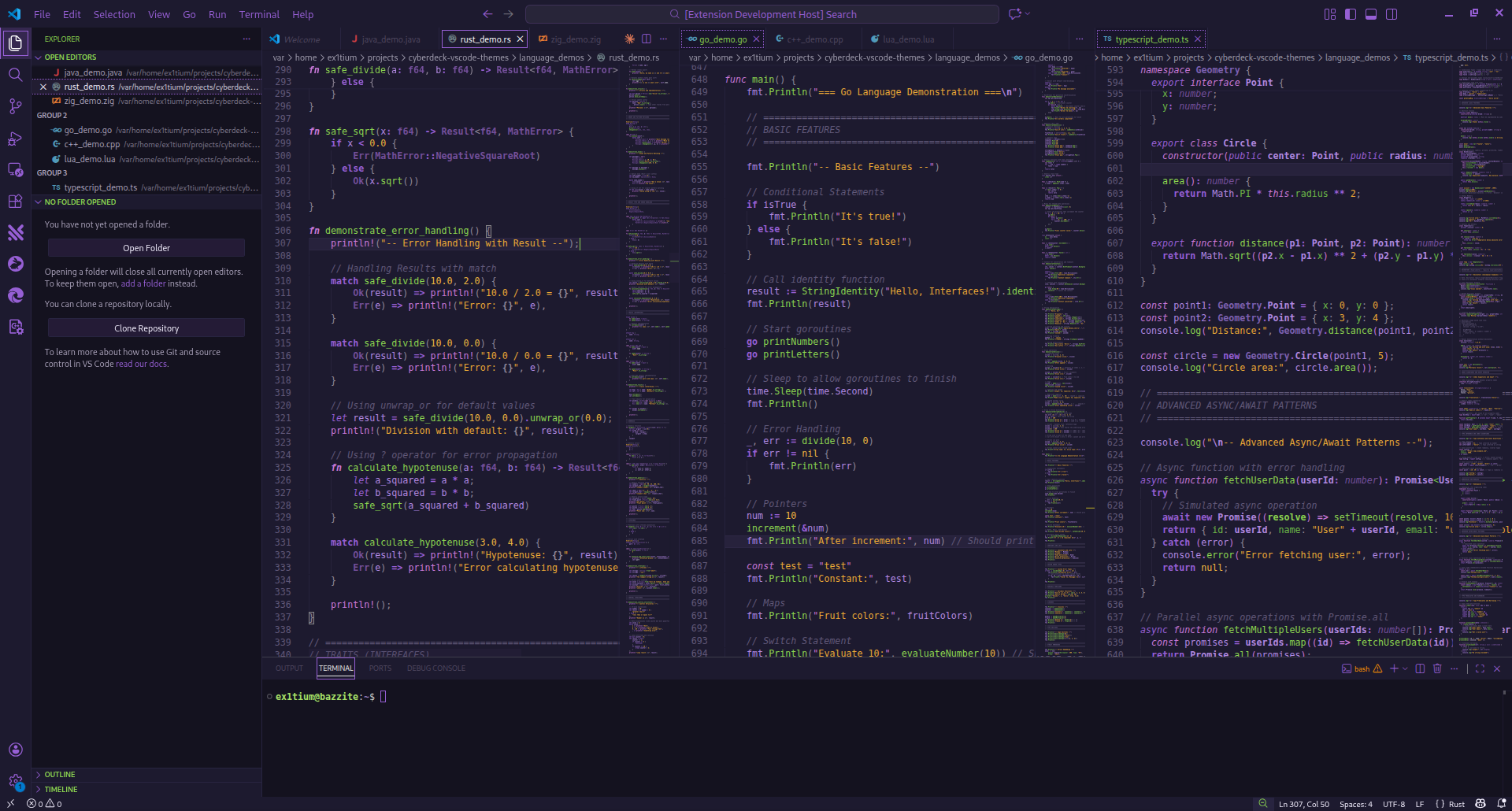Switch to the DEBUG CONSOLE tab
This screenshot has height=811, width=1512.
[x=436, y=668]
